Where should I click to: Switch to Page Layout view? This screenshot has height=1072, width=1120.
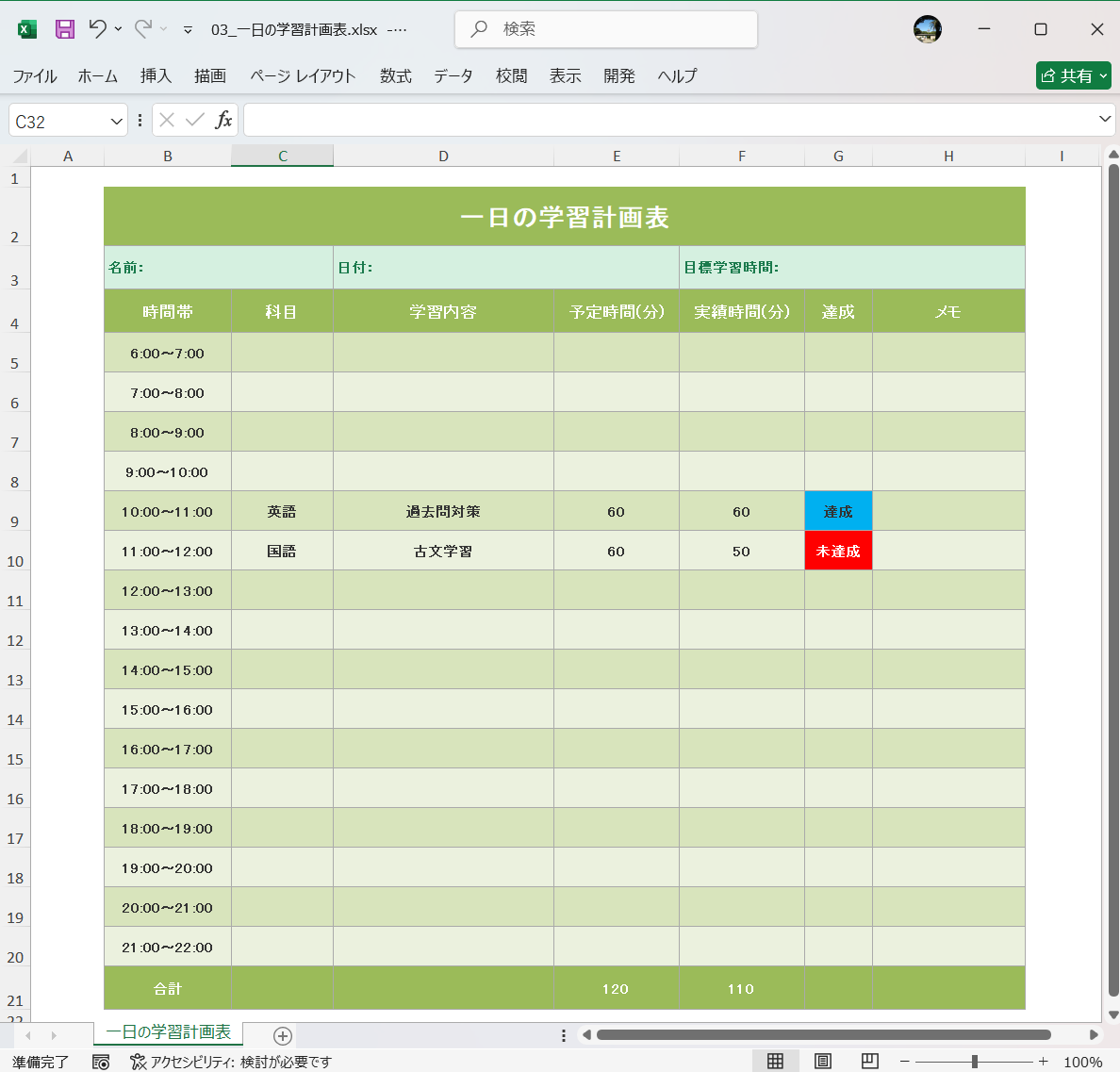(x=822, y=1062)
